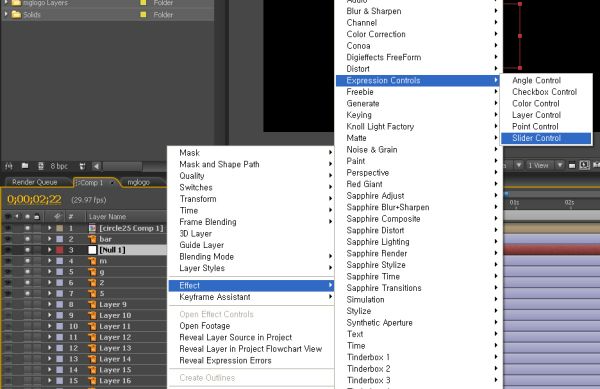Viewport: 600px width, 389px height.
Task: Click the red label swatch of Null 1
Action: click(x=60, y=250)
